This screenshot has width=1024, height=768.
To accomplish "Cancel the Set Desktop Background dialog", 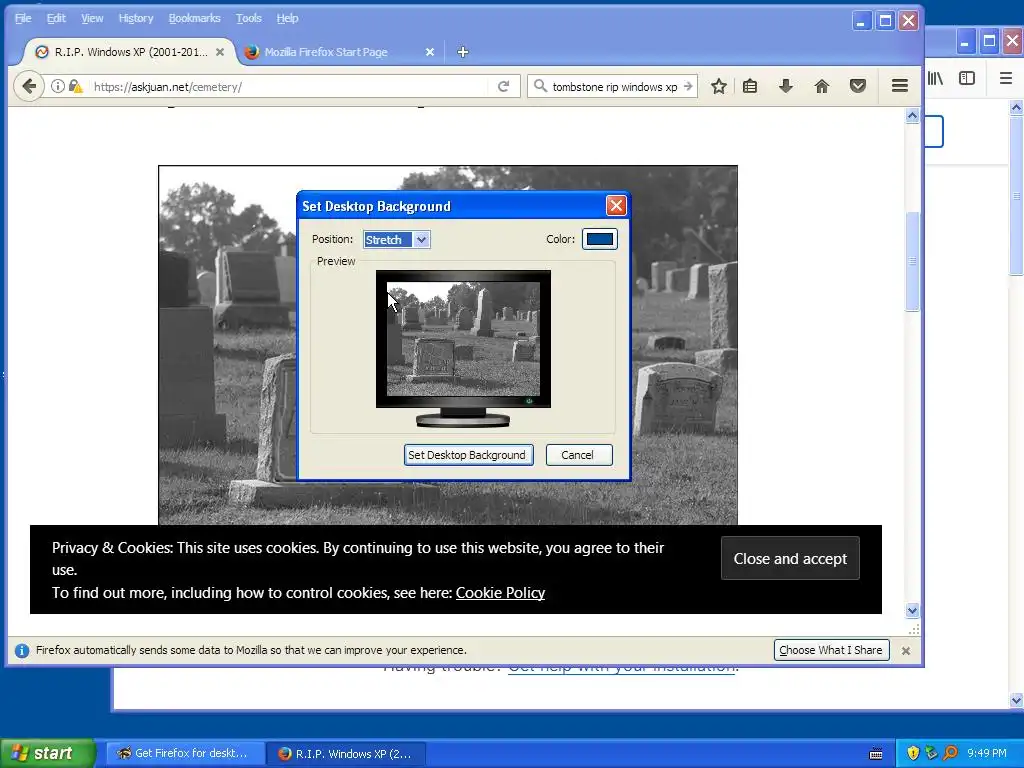I will click(x=579, y=455).
